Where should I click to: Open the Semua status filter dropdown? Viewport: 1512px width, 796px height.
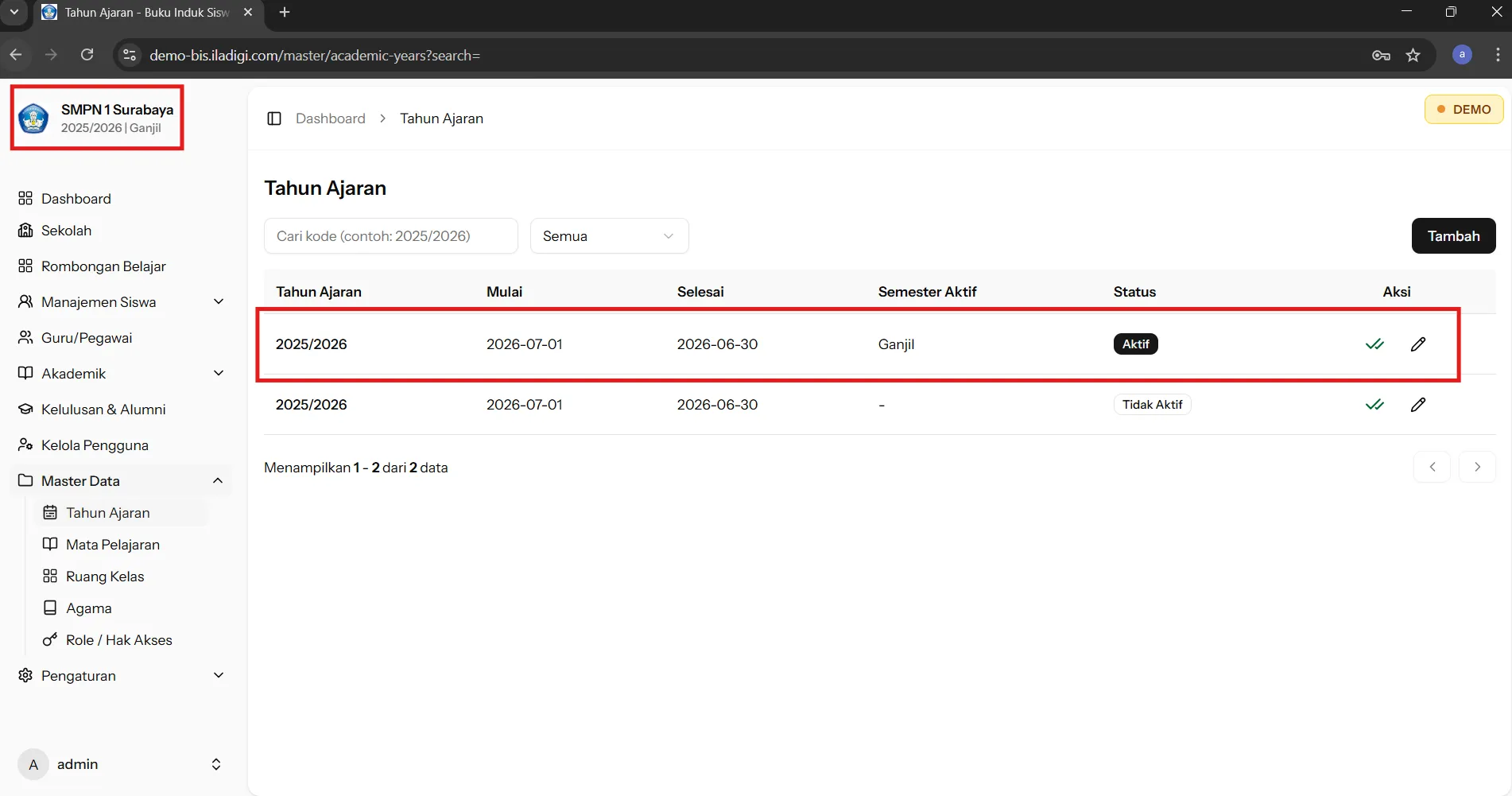point(609,236)
